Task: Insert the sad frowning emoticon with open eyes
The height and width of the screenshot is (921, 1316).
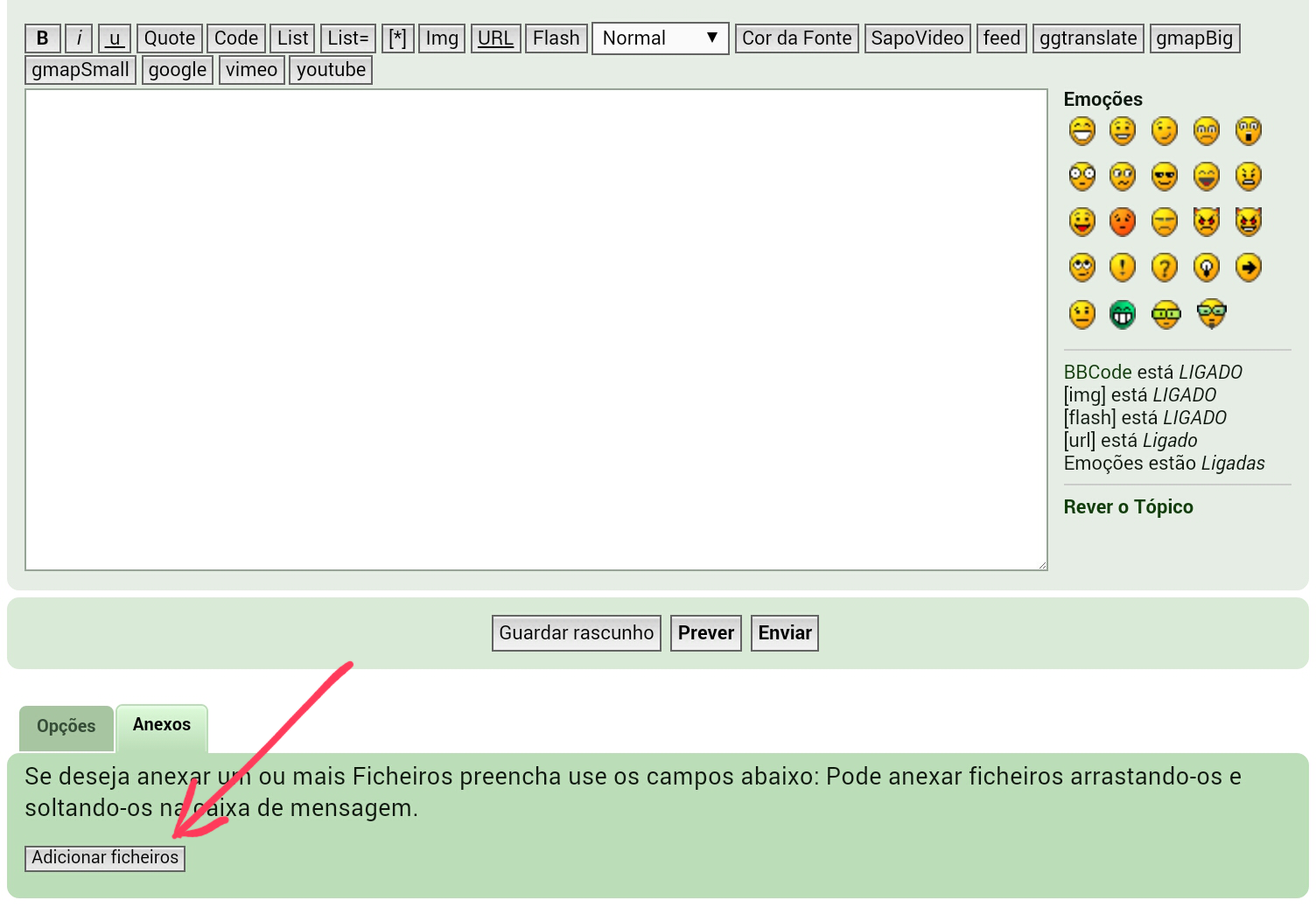Action: click(x=1207, y=131)
